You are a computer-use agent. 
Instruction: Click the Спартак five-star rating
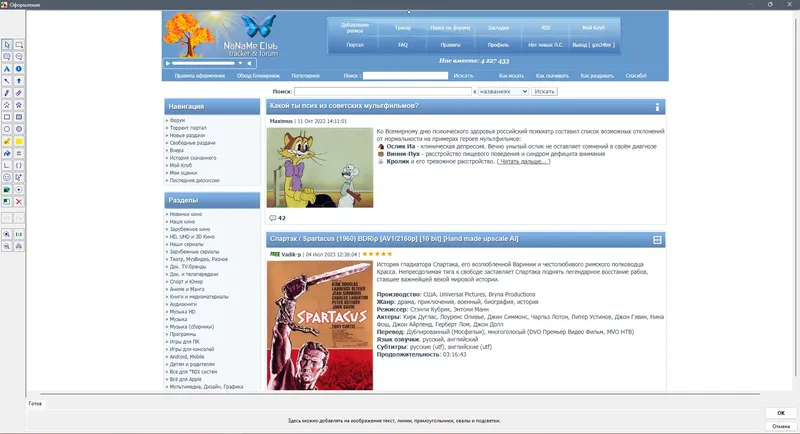point(377,254)
